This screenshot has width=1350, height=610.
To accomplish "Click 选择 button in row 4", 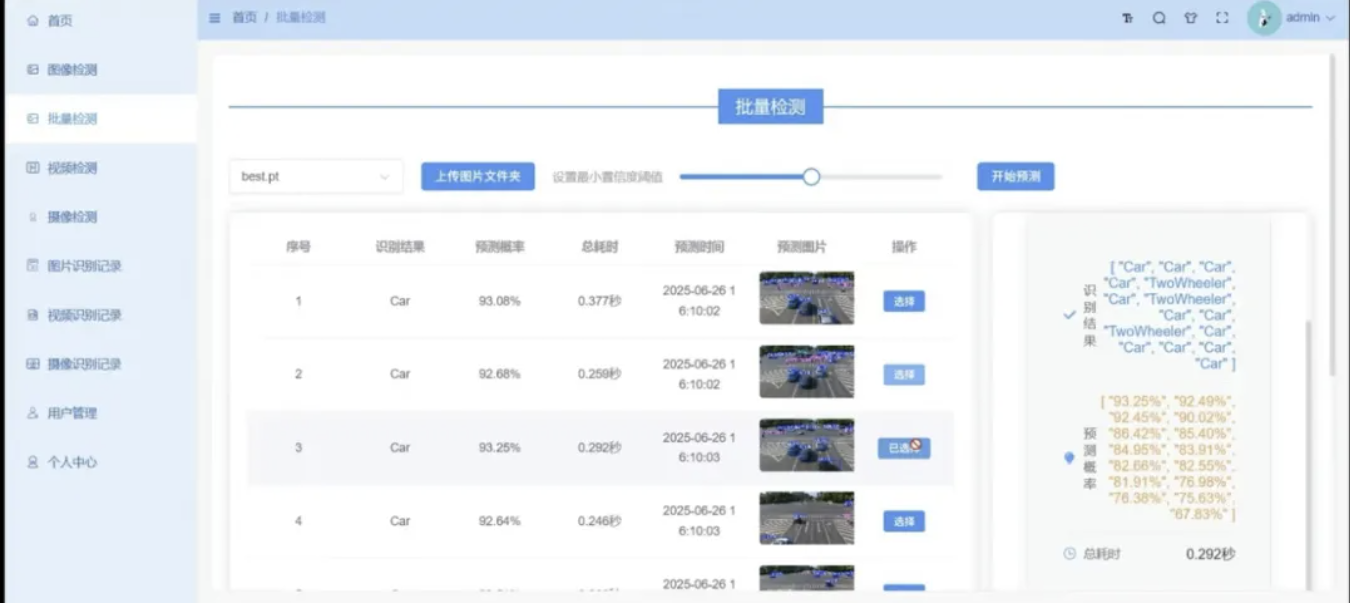I will (x=904, y=521).
